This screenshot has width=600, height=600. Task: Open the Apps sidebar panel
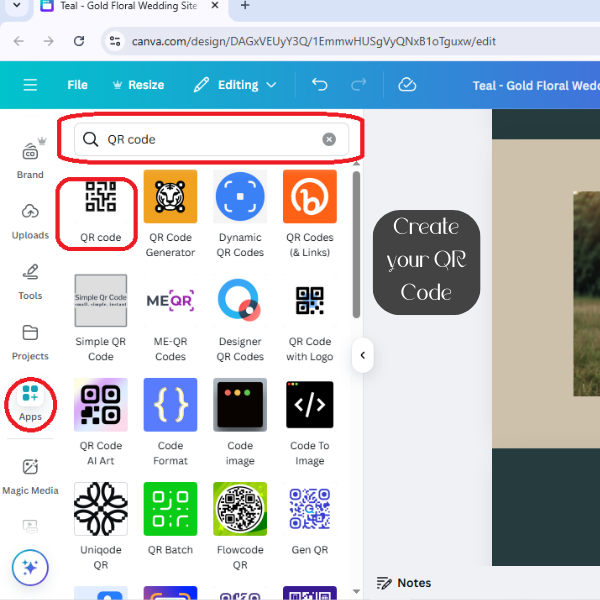[x=30, y=400]
